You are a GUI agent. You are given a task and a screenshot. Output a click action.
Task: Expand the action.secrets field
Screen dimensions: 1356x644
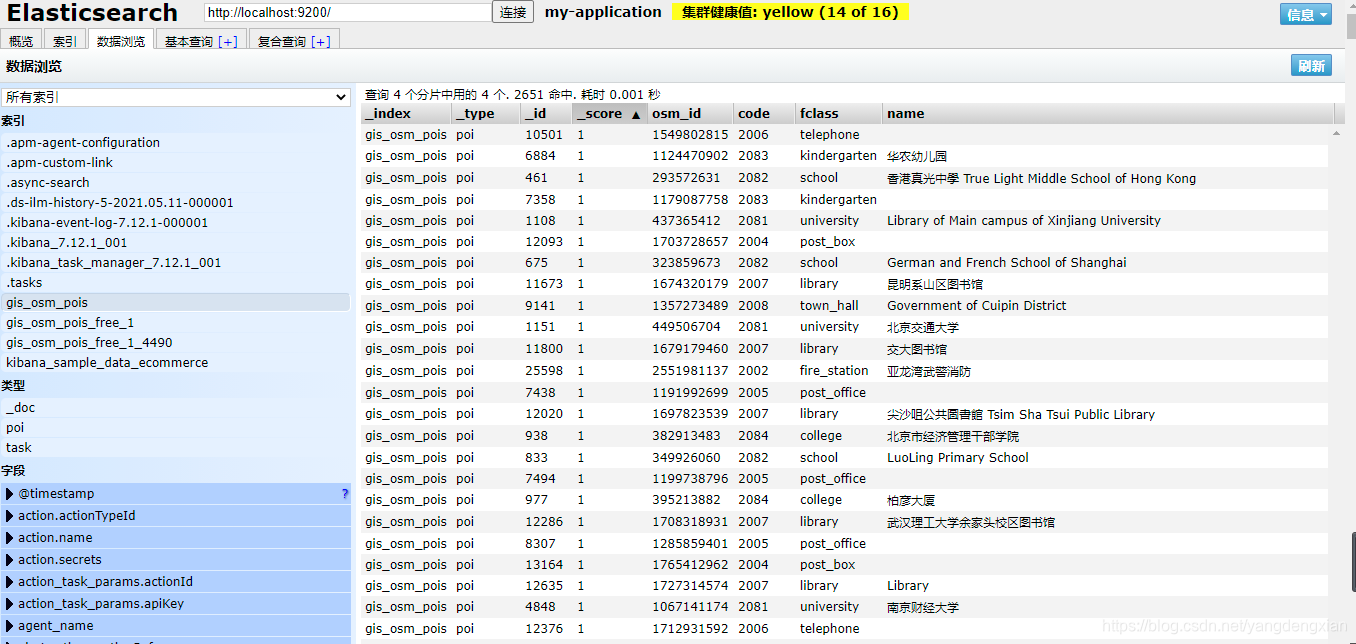(x=10, y=560)
